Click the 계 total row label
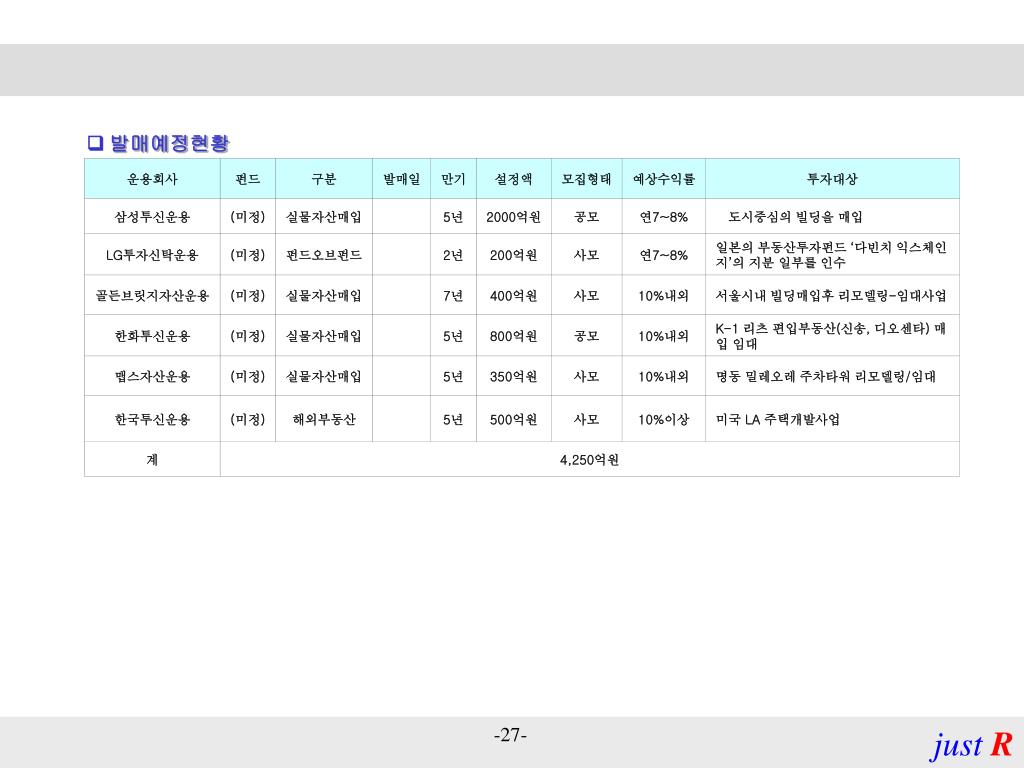Viewport: 1024px width, 768px height. point(152,460)
